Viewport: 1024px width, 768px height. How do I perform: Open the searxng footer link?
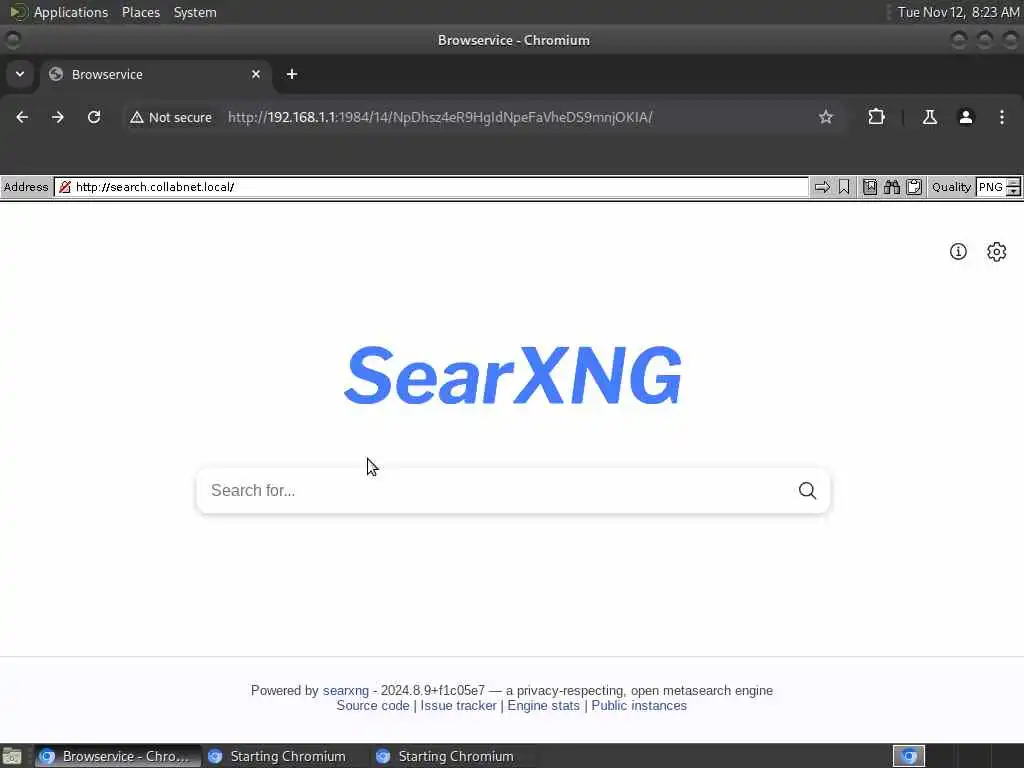tap(345, 690)
